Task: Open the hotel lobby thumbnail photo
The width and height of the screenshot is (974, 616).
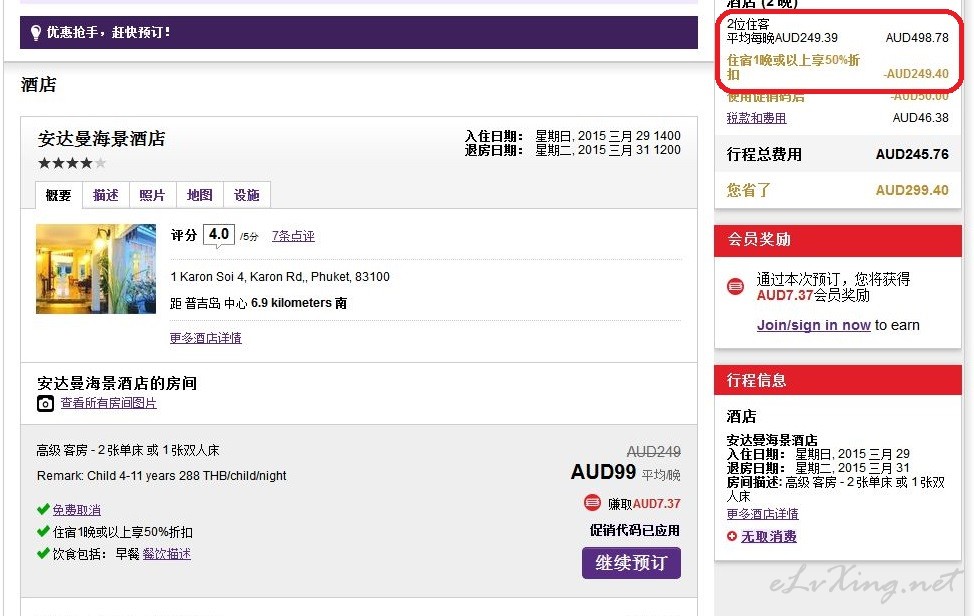Action: pyautogui.click(x=96, y=269)
